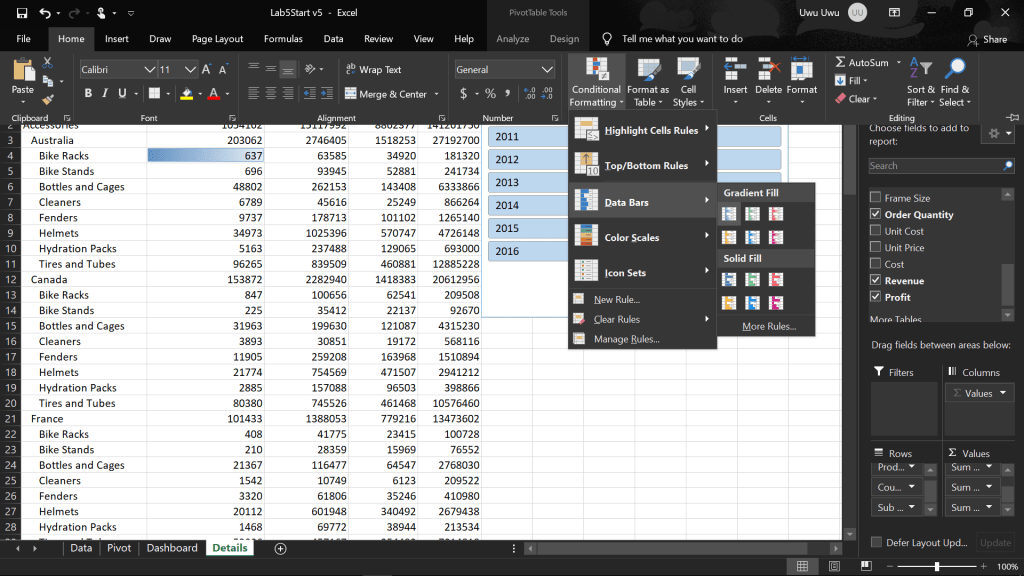Check the Unit Cost field checkbox
The width and height of the screenshot is (1024, 576).
point(876,231)
